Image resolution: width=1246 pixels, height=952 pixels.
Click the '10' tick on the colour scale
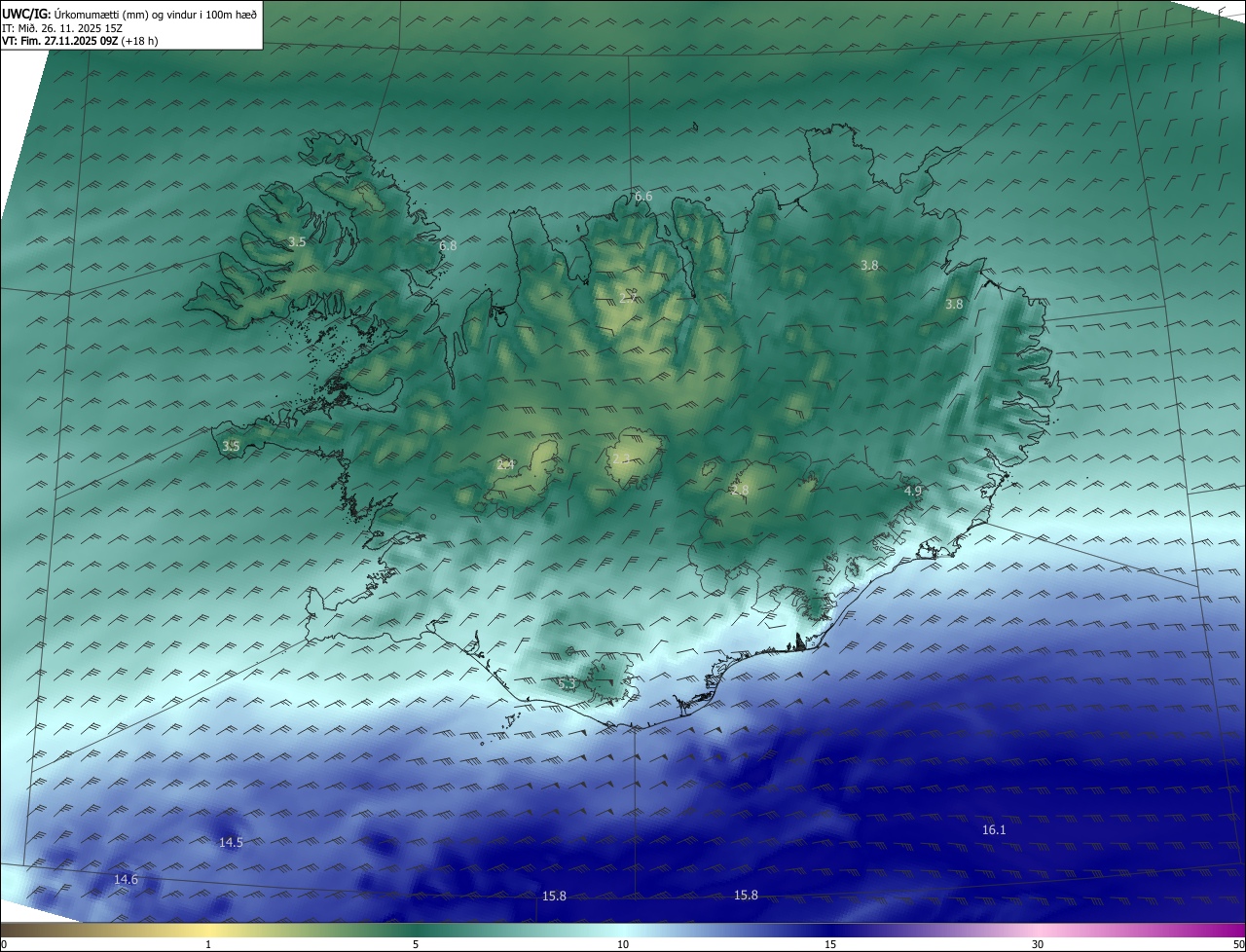click(623, 945)
